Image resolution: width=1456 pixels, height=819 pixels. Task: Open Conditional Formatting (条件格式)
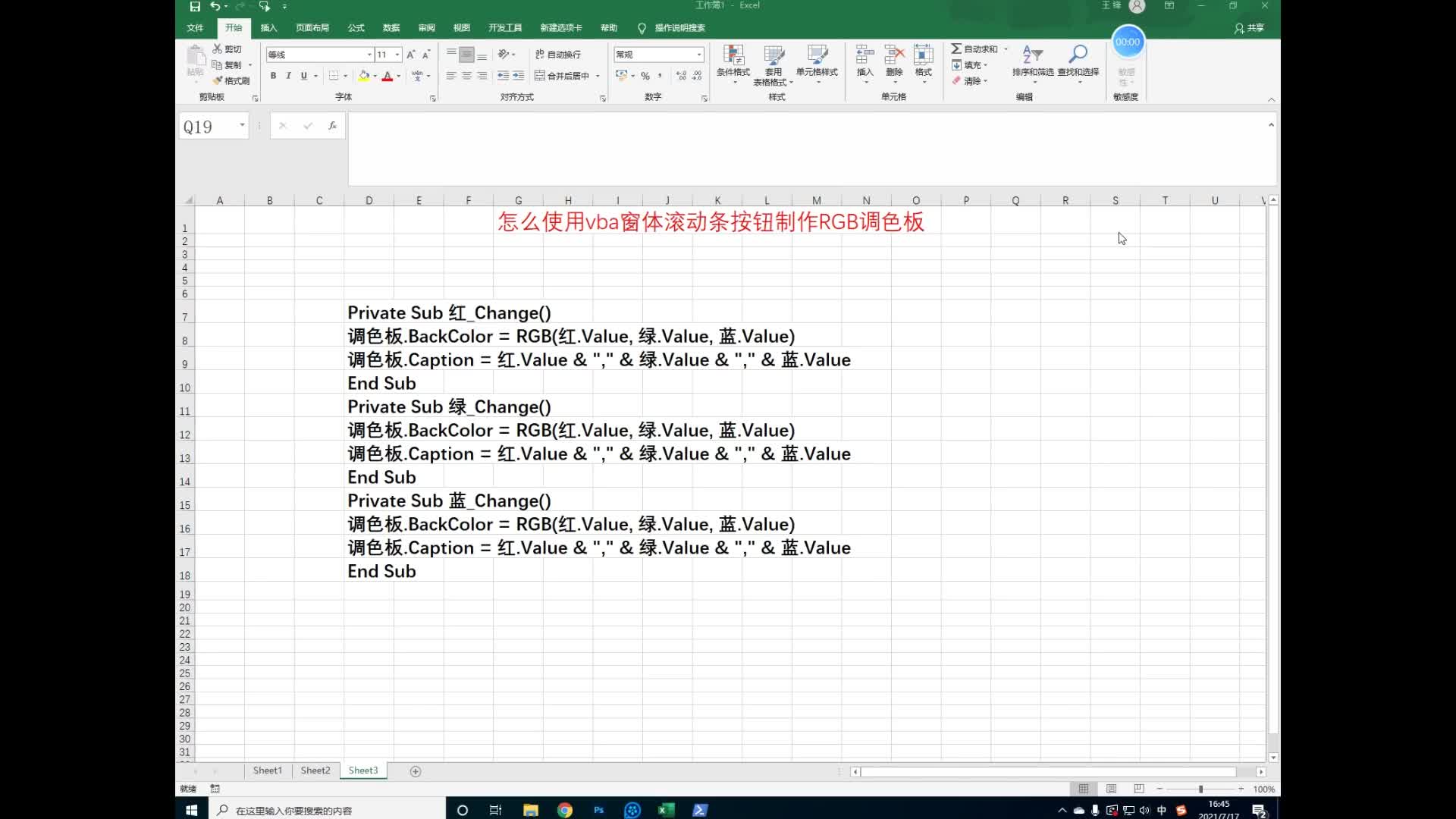(x=733, y=64)
